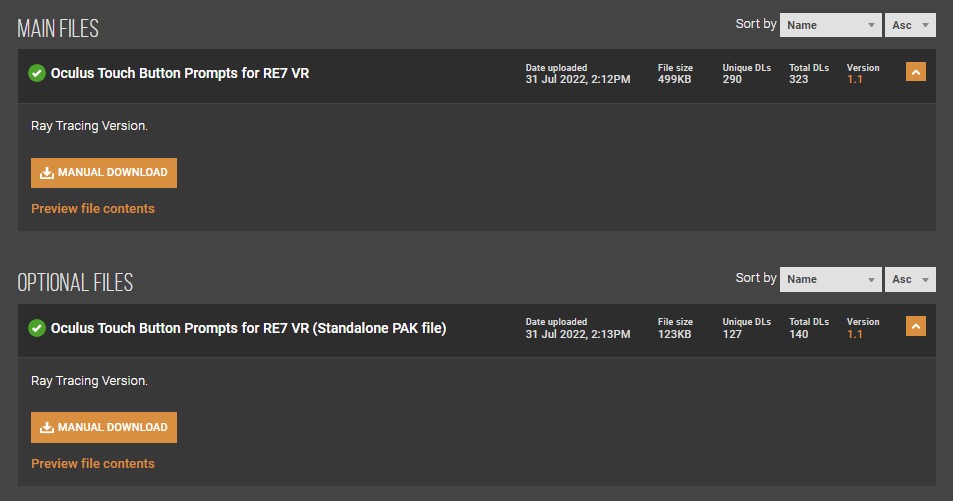Open Optional Files Asc order dropdown

(911, 279)
